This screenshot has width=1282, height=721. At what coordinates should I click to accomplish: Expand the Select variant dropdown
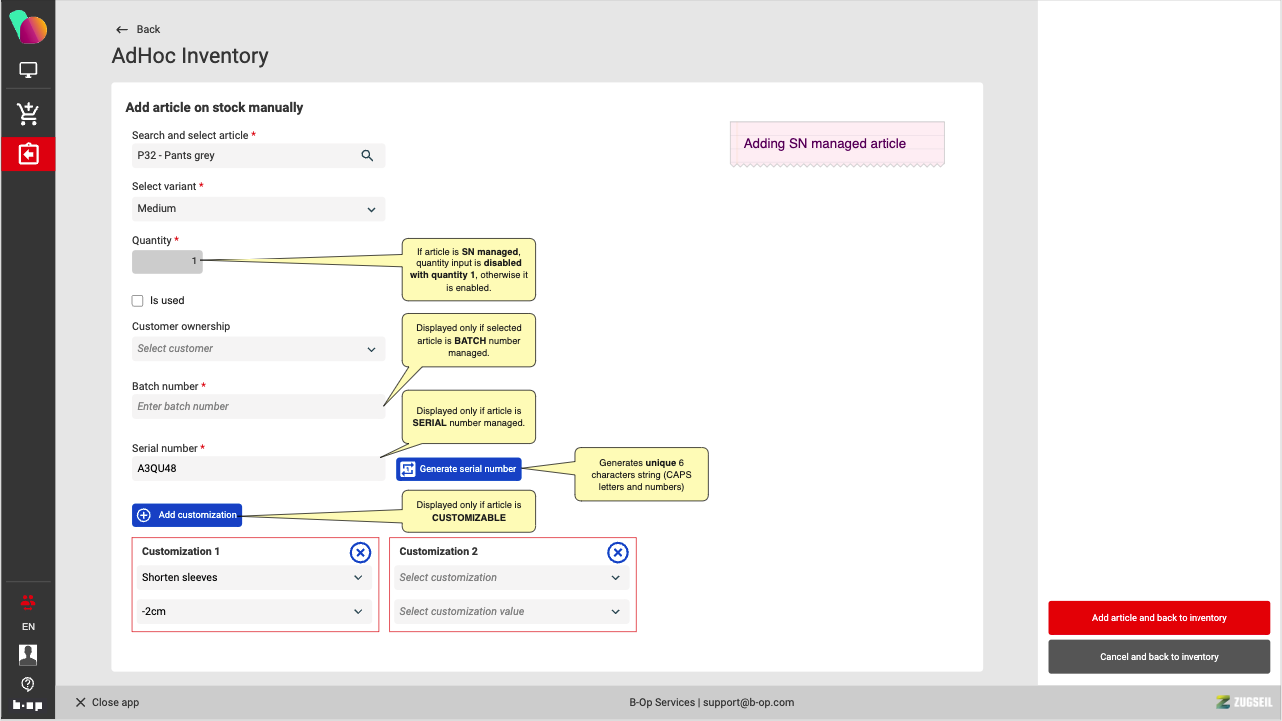258,209
